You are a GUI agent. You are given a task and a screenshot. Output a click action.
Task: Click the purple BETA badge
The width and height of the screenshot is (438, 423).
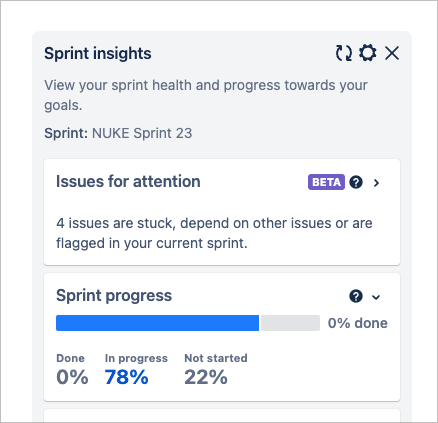coord(326,182)
